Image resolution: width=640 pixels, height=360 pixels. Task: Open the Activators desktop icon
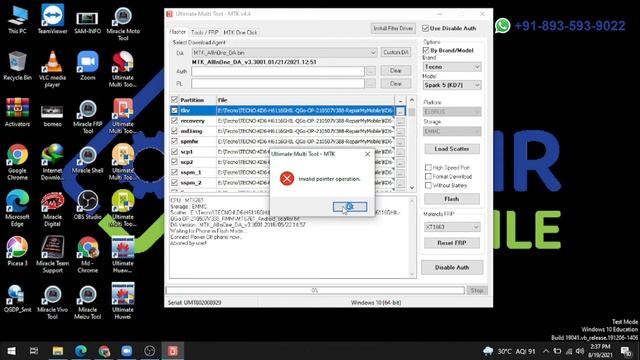(x=17, y=112)
